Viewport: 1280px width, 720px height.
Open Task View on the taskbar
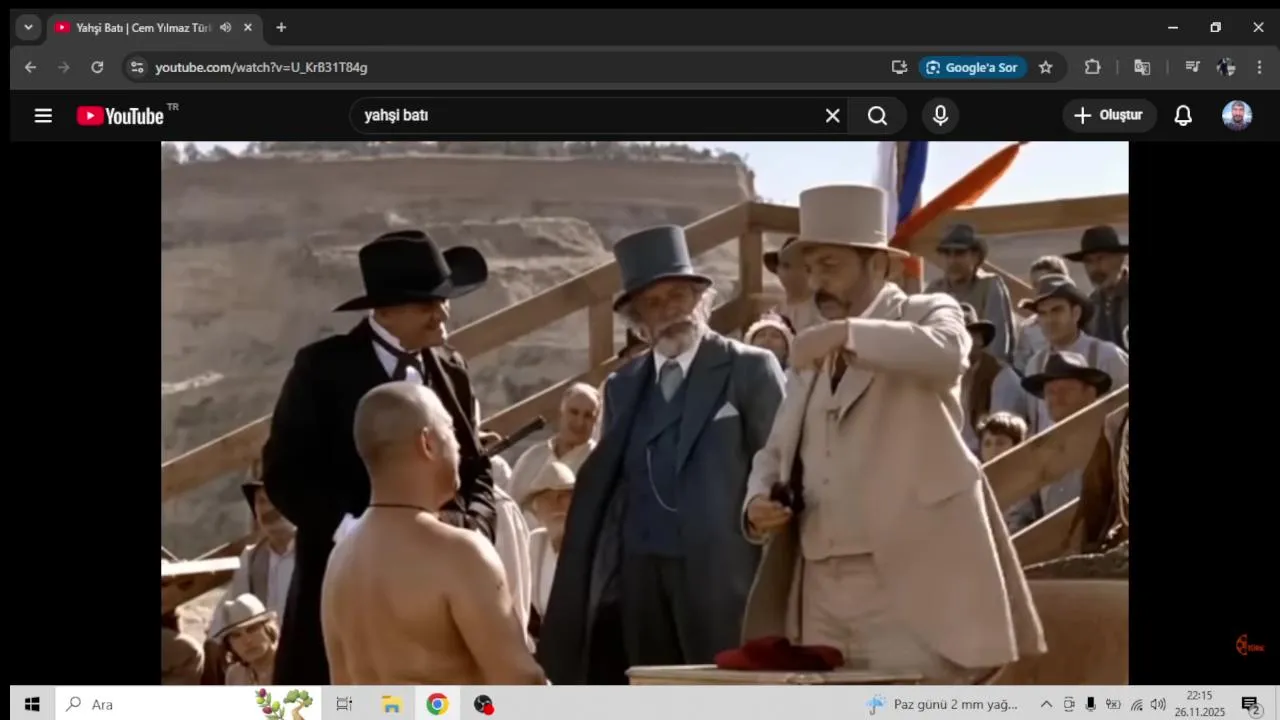344,704
